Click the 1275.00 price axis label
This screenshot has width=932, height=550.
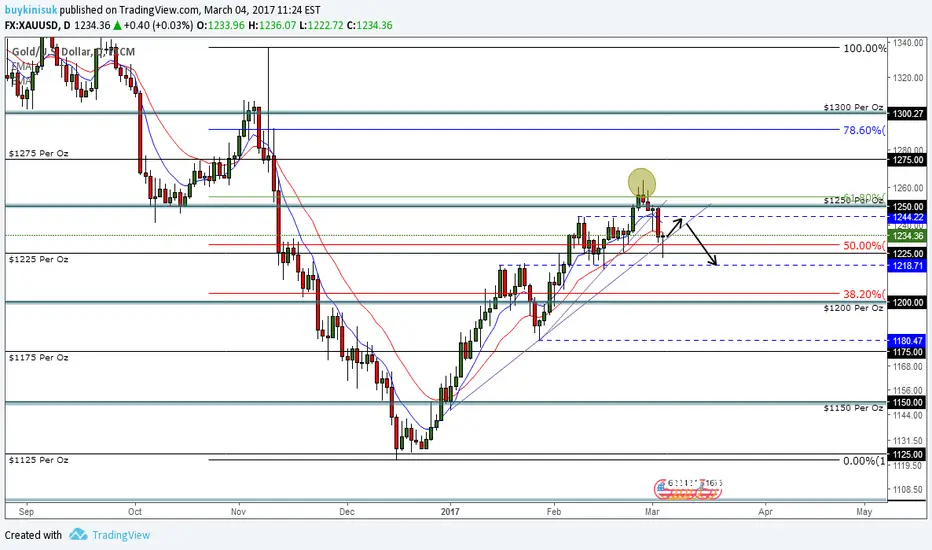[x=906, y=159]
